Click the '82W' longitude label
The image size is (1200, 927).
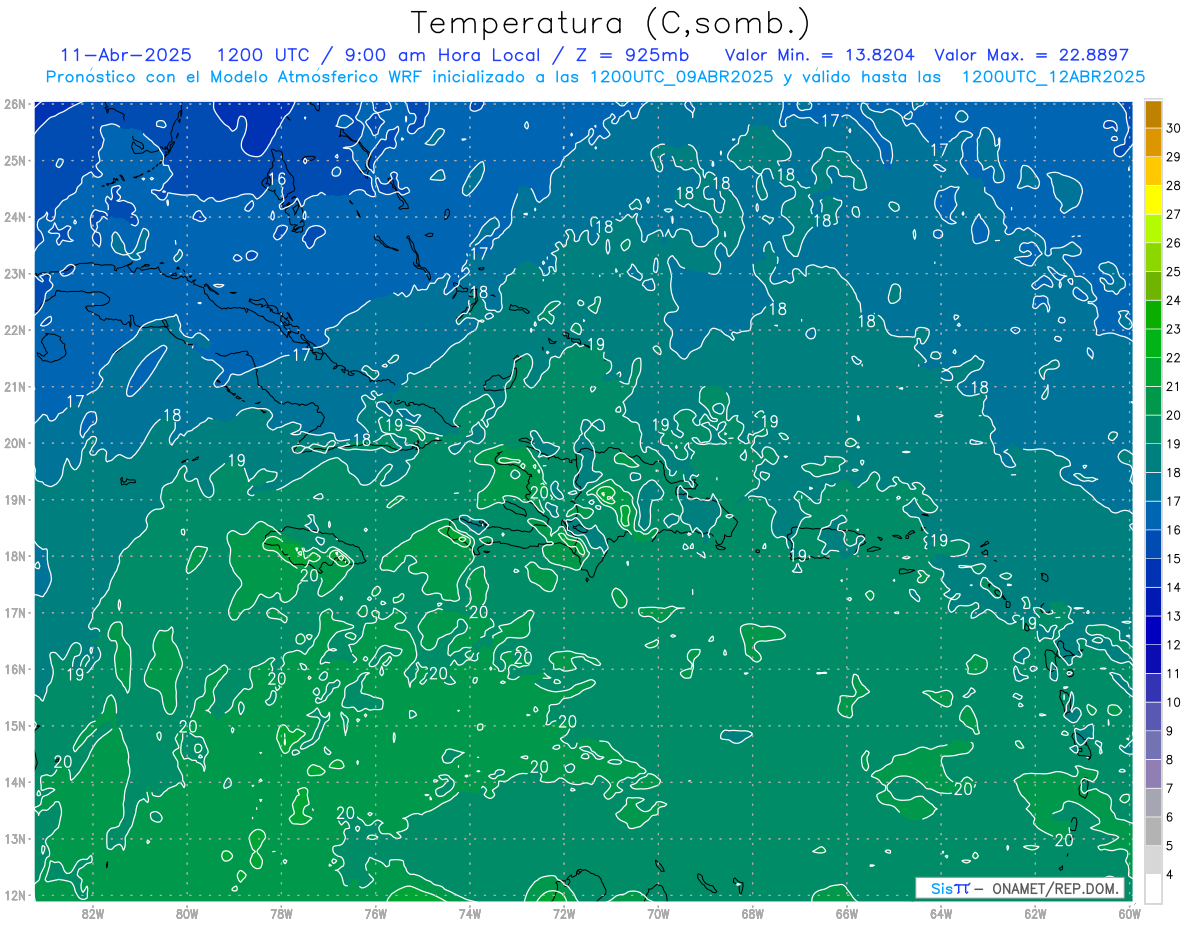click(92, 913)
